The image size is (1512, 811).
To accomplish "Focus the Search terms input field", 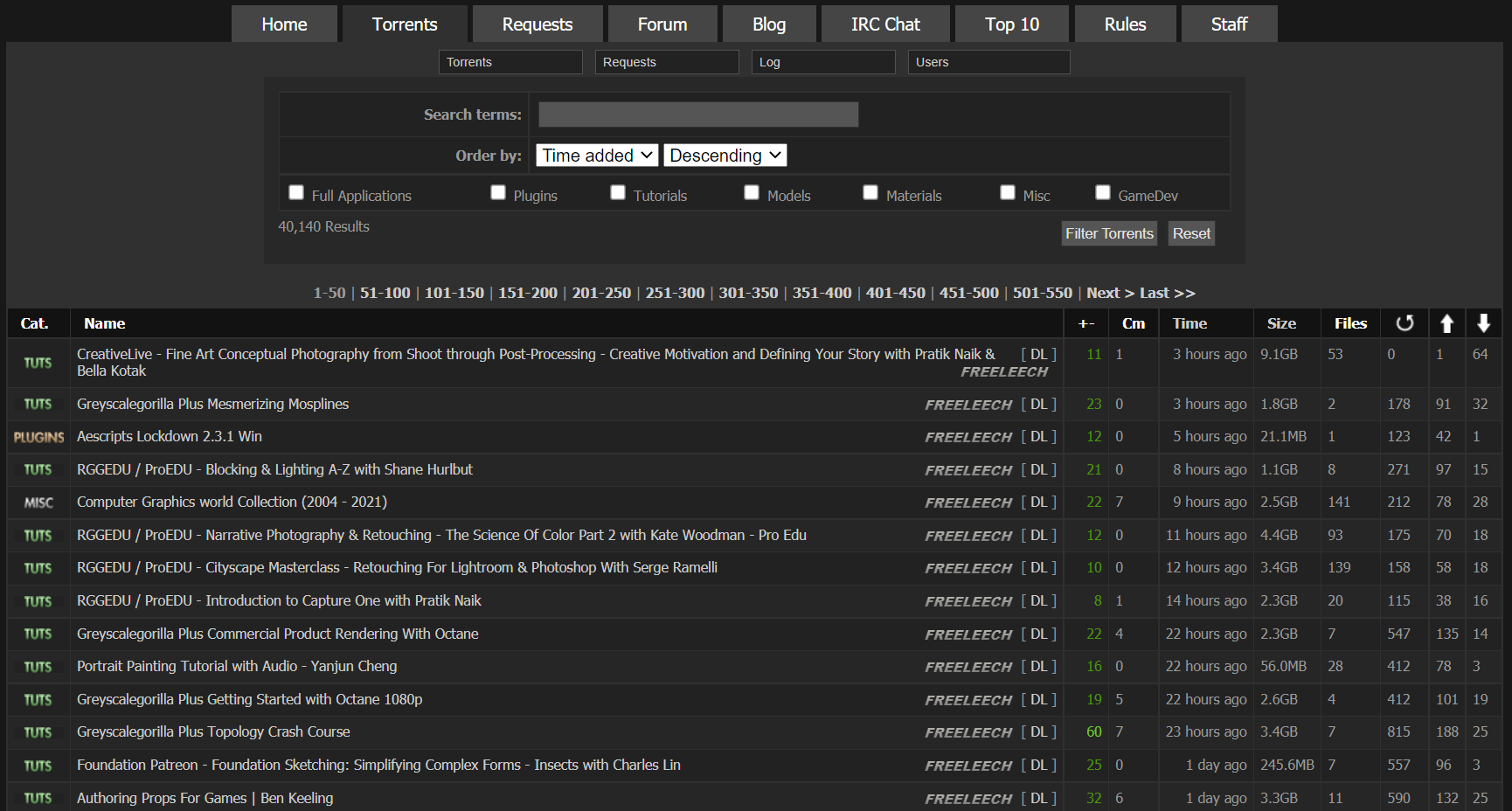I will (698, 114).
